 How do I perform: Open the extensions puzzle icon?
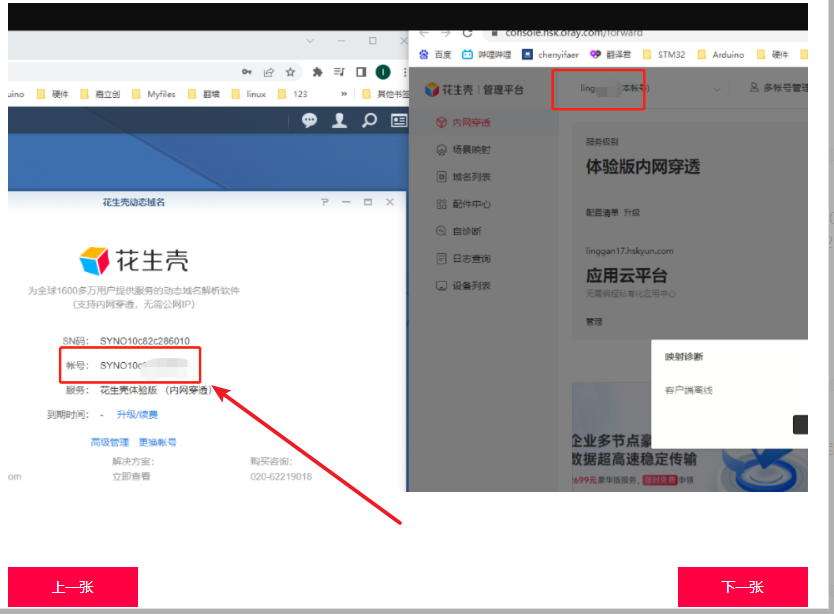(318, 72)
